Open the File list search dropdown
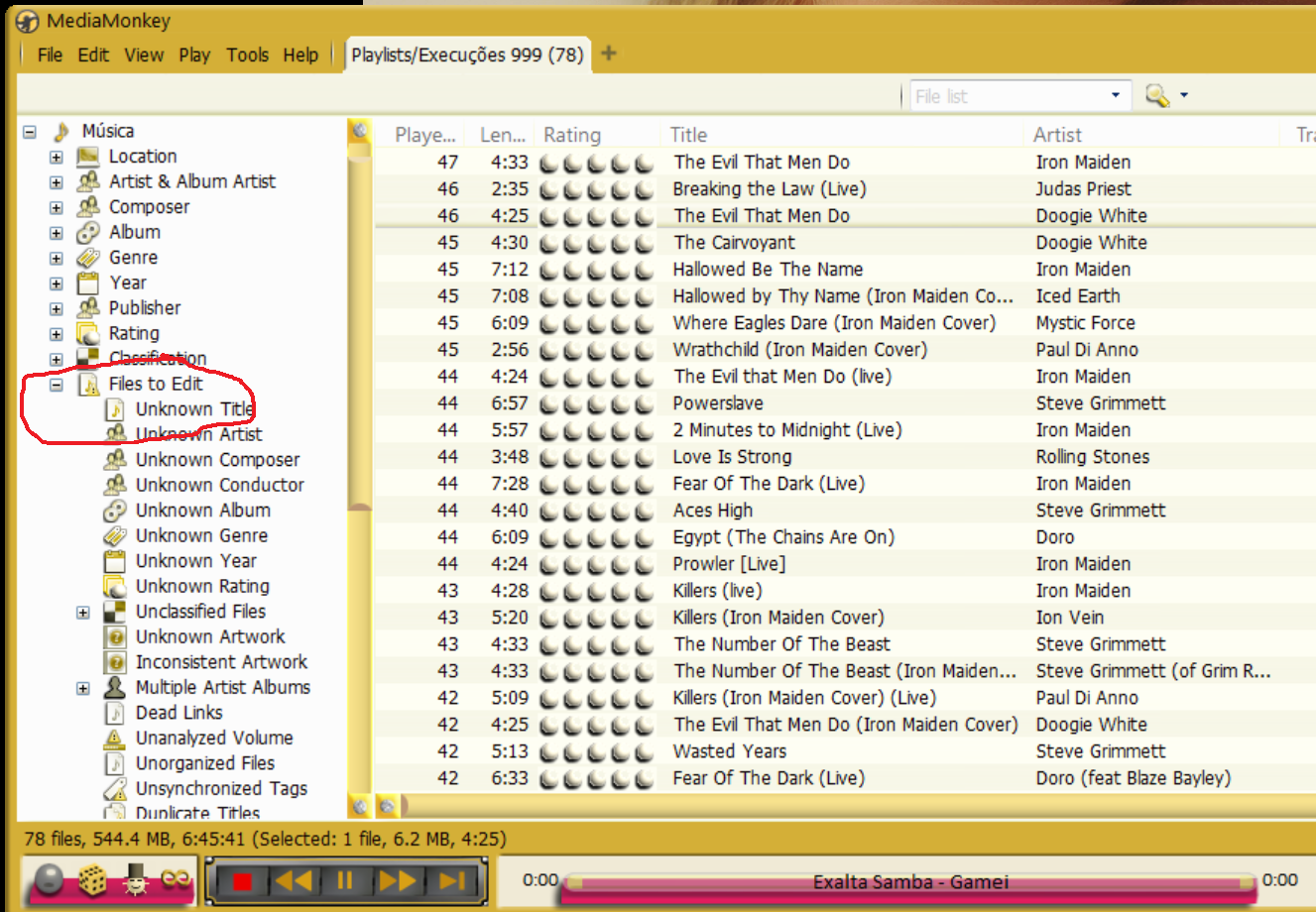 [x=1116, y=95]
